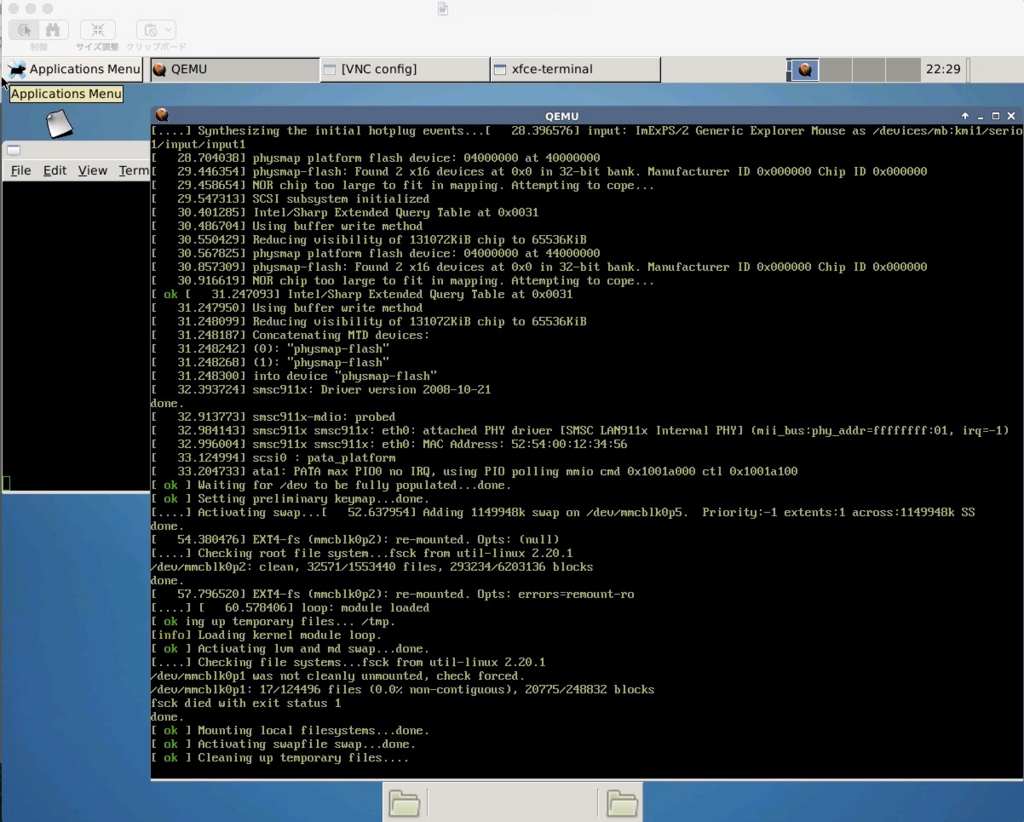The width and height of the screenshot is (1024, 822).
Task: Click 'loop: module loaded' line
Action: coord(290,608)
